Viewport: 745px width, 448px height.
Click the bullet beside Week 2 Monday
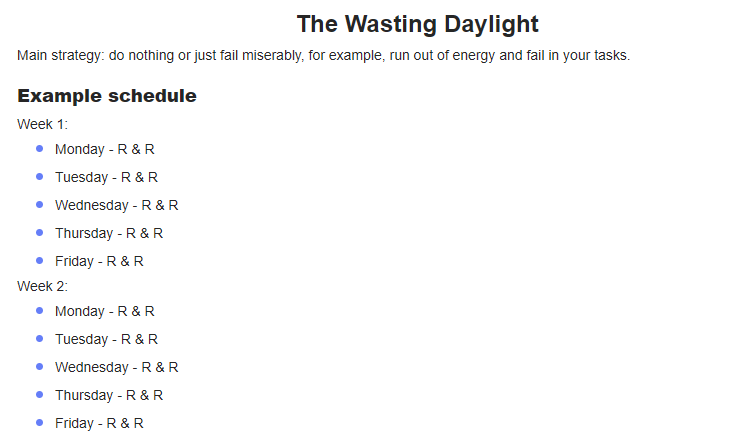pos(39,311)
